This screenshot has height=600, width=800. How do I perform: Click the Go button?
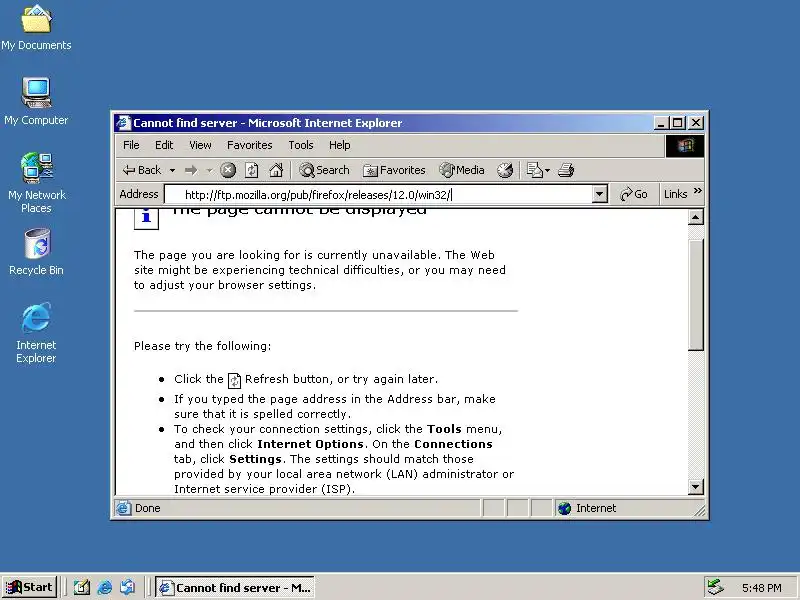633,194
